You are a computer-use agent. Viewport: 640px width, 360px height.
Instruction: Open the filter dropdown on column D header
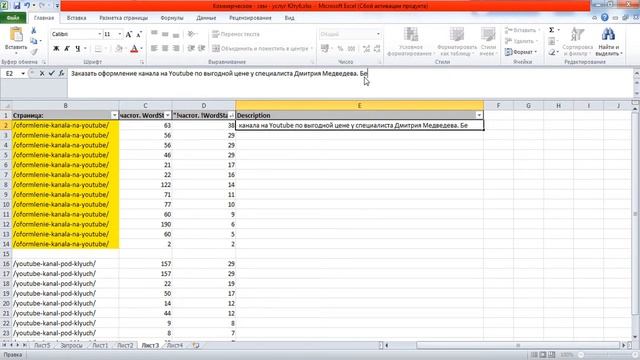click(x=231, y=116)
